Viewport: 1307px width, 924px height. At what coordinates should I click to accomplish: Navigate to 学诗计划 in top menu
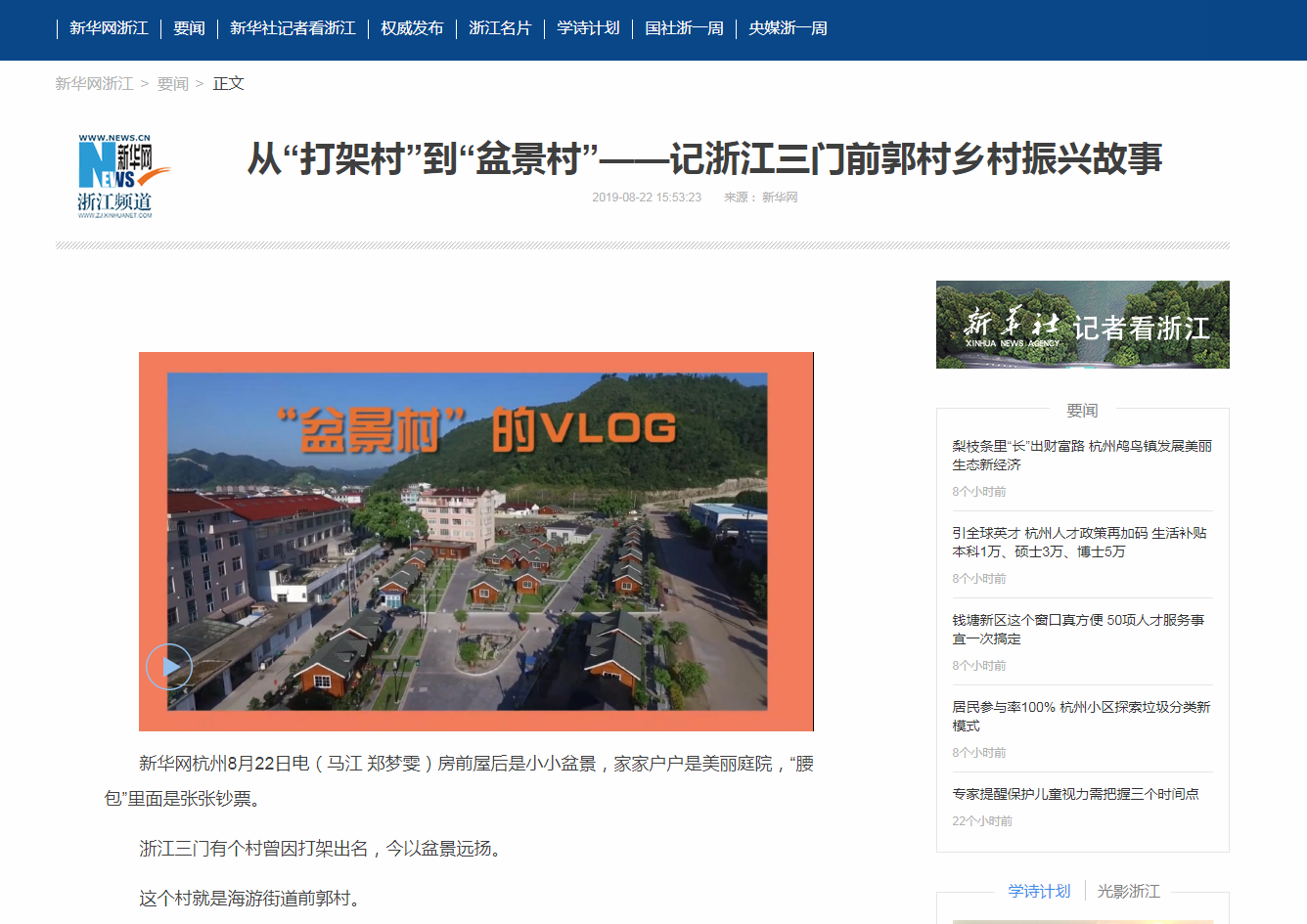click(x=588, y=28)
